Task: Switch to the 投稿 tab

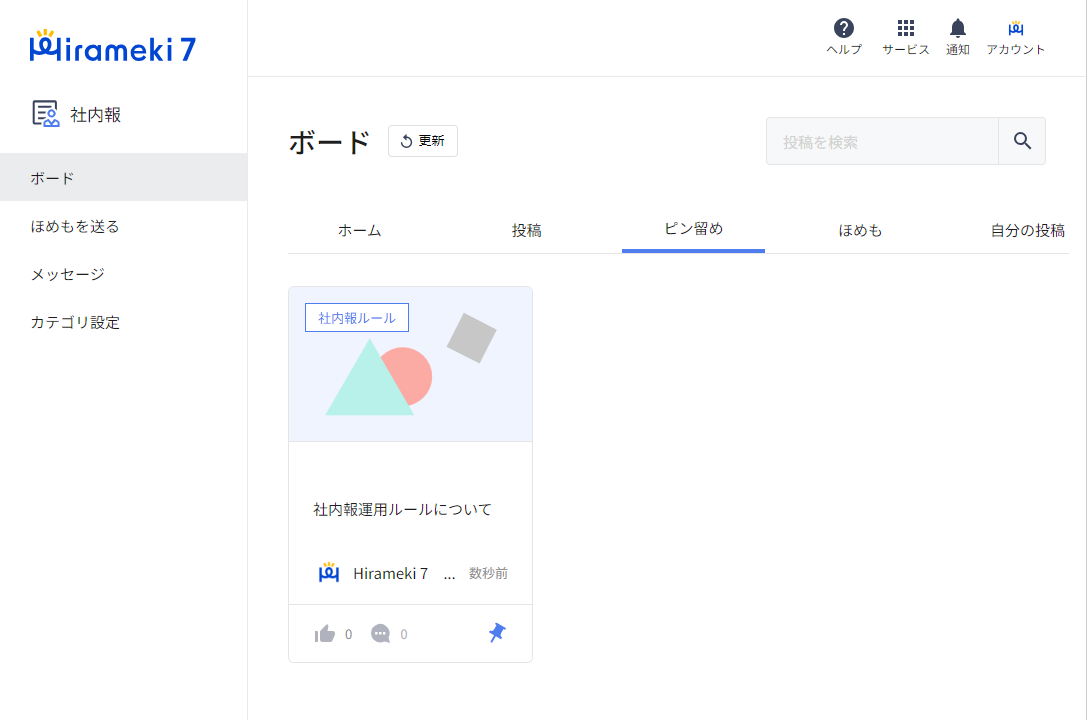Action: pyautogui.click(x=526, y=230)
